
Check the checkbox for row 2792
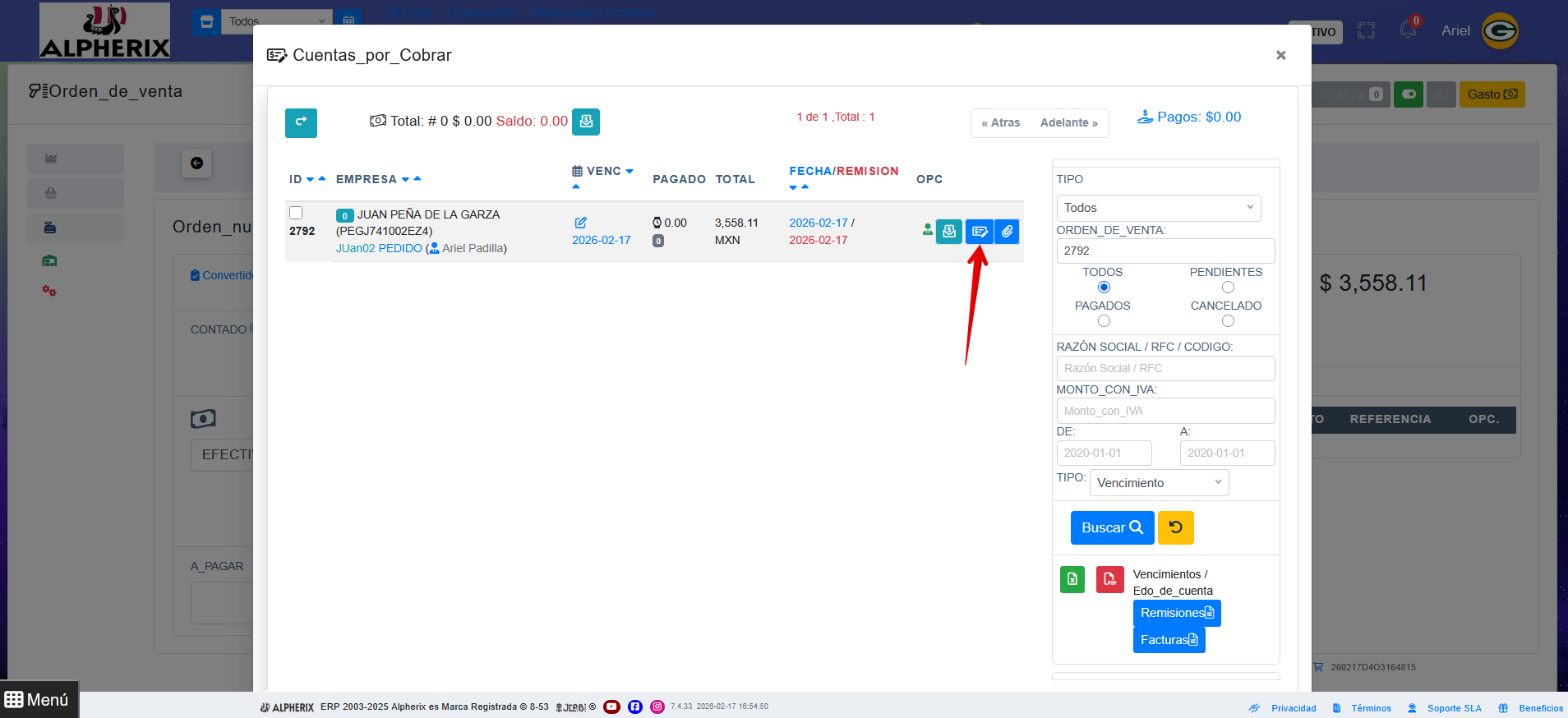point(296,213)
